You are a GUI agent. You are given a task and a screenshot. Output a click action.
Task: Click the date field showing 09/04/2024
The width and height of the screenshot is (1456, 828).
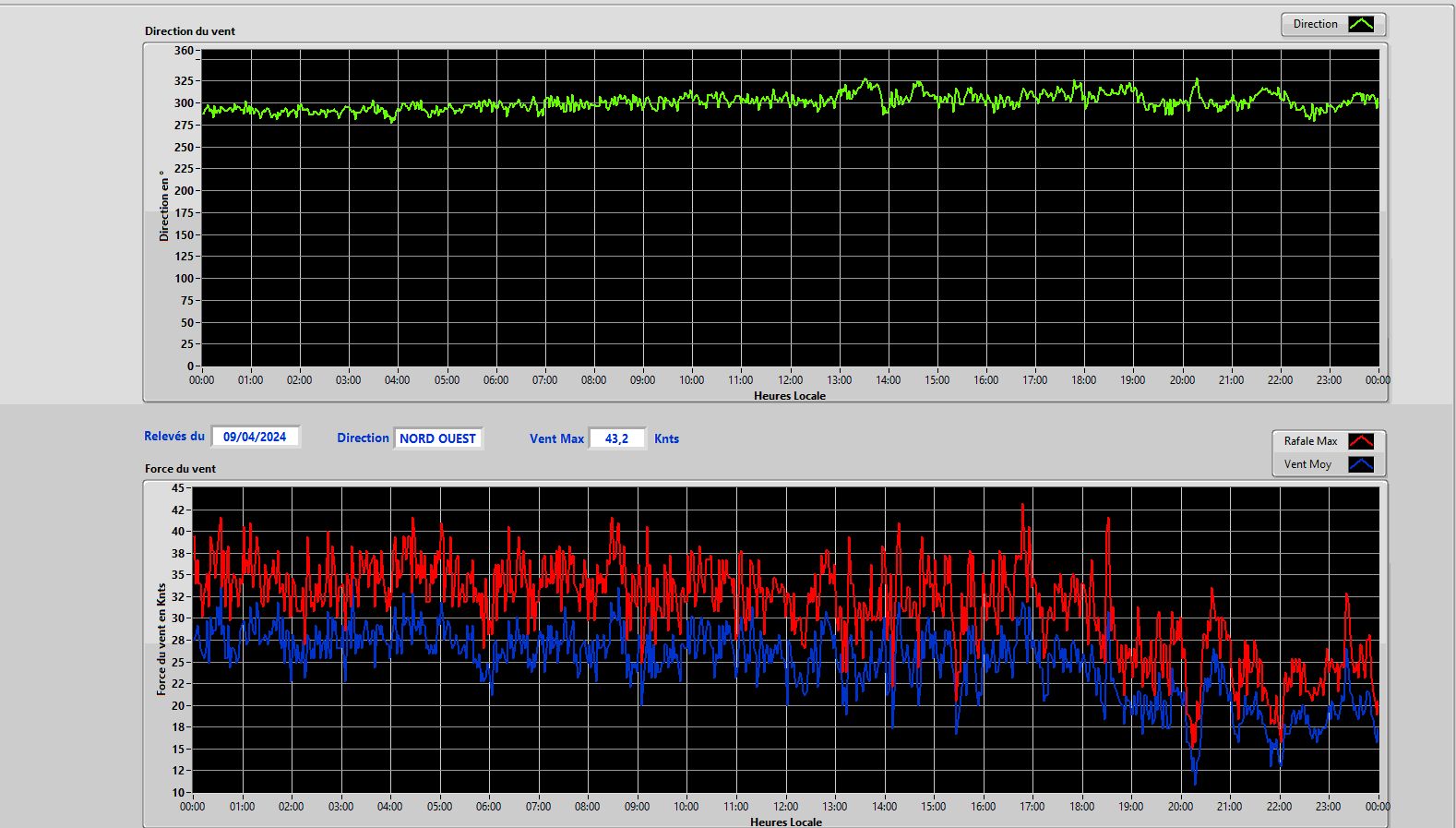click(x=256, y=437)
